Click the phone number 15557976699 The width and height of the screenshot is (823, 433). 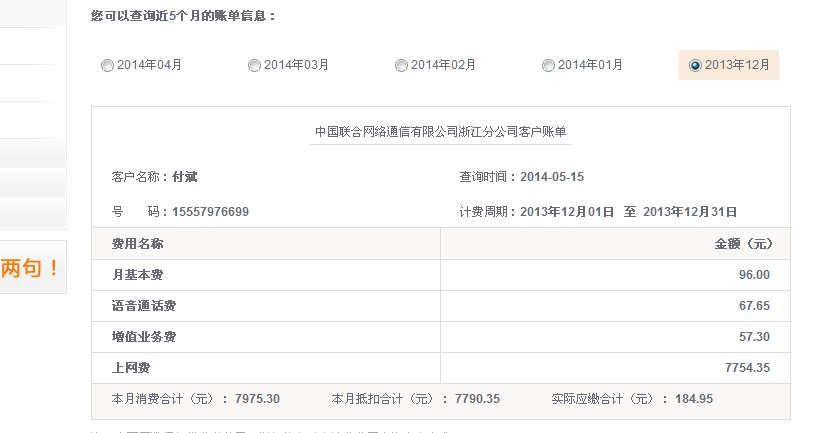pos(210,212)
